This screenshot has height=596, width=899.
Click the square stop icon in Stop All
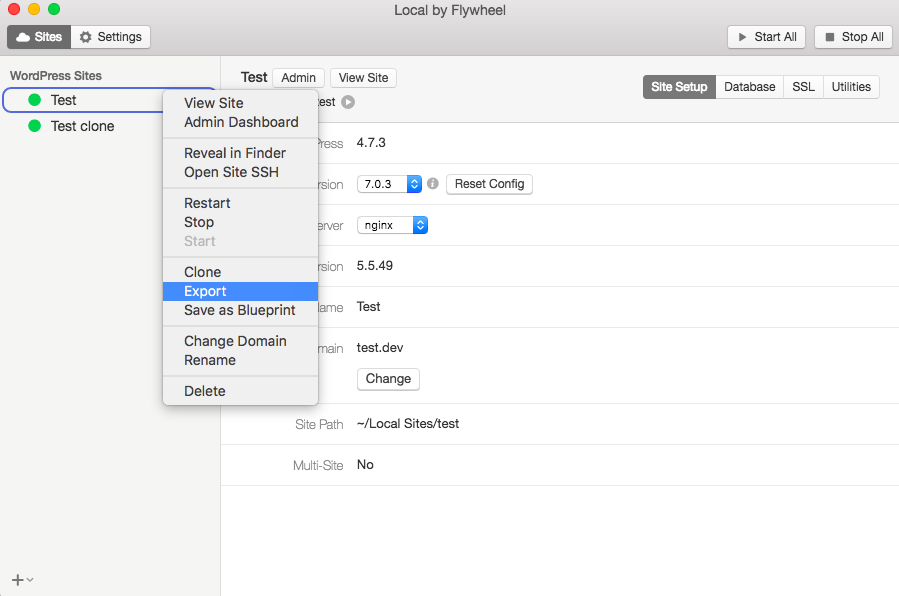(x=830, y=37)
